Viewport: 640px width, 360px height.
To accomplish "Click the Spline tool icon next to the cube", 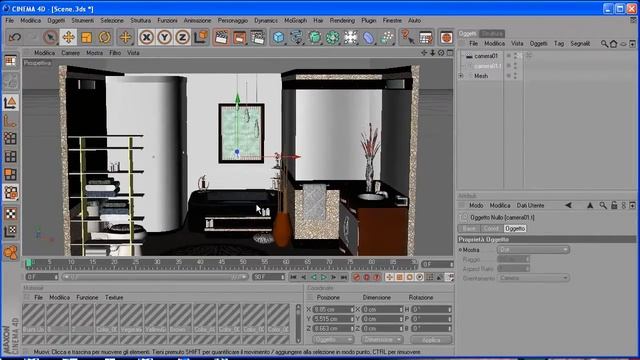I will click(296, 37).
